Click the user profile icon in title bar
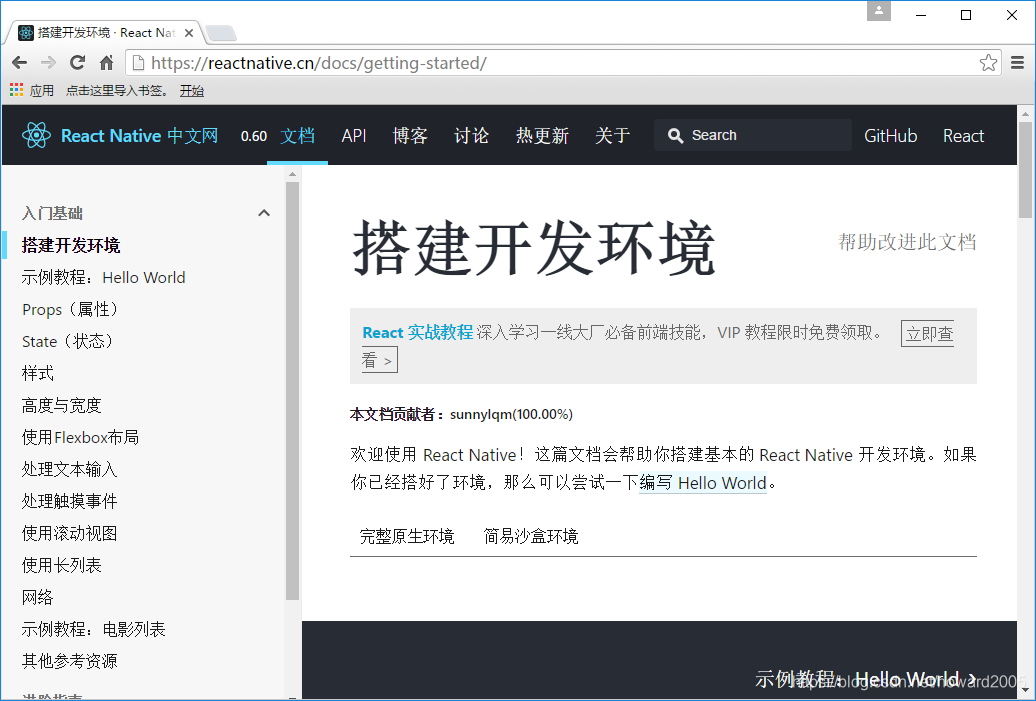Viewport: 1036px width, 701px height. (879, 11)
